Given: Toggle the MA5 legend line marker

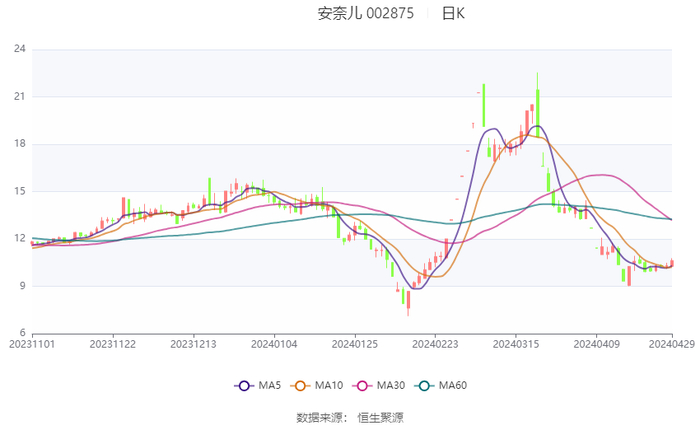Looking at the screenshot, I should coord(243,386).
